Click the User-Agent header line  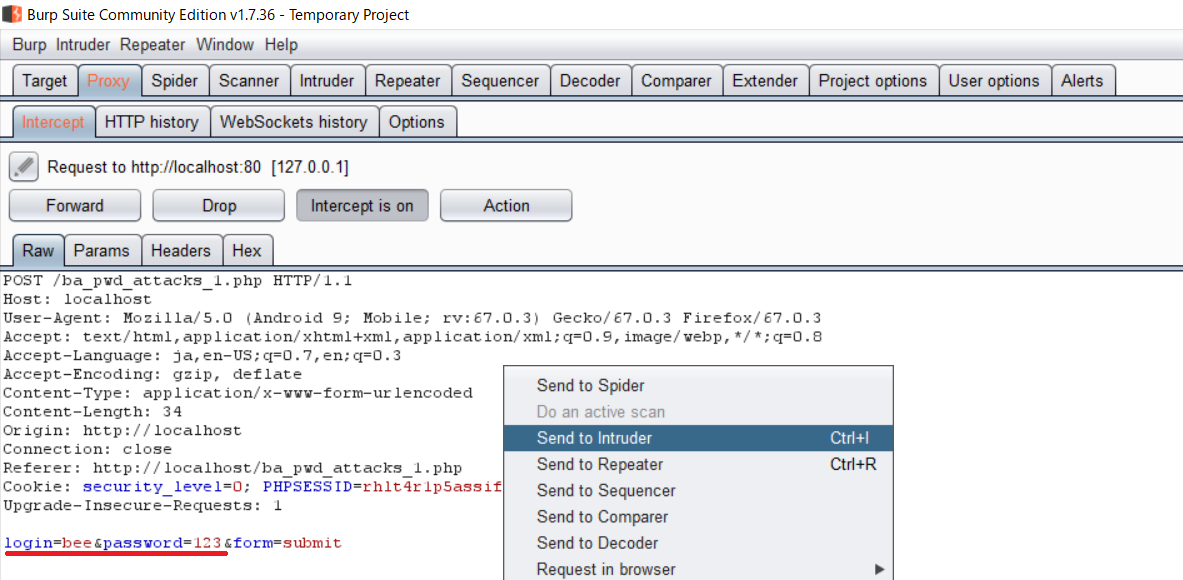pyautogui.click(x=412, y=318)
